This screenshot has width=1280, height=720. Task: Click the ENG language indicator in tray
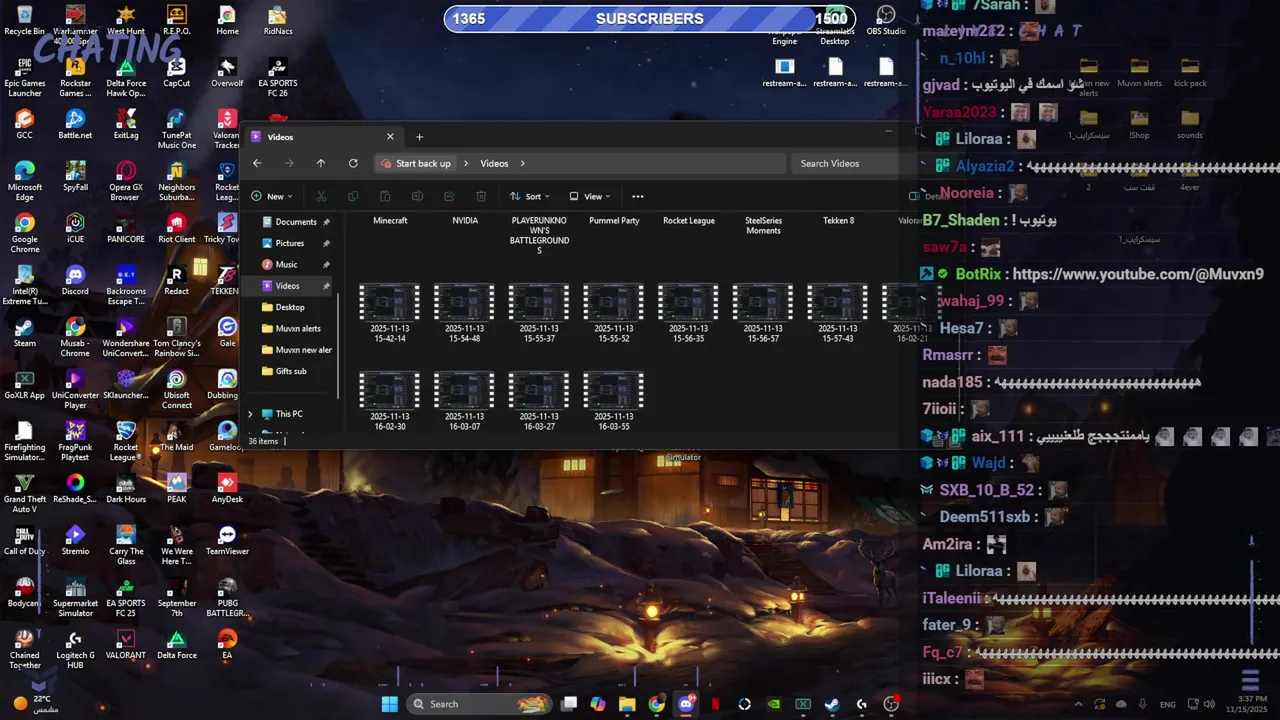(1167, 704)
